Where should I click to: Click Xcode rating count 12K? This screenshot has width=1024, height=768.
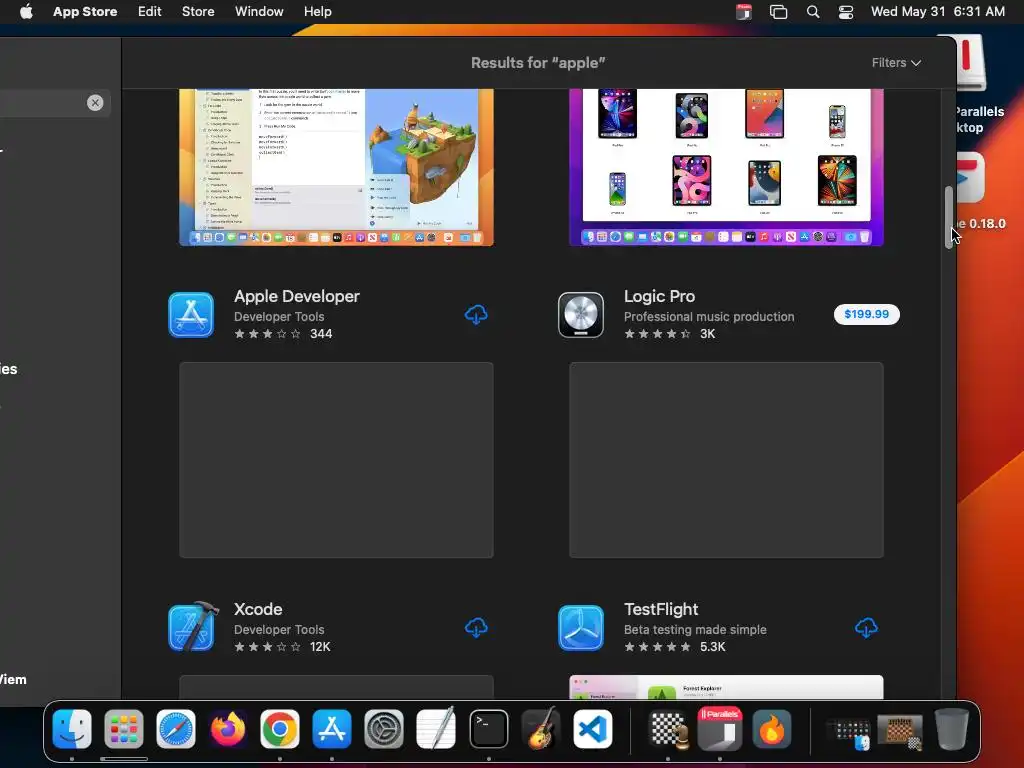point(320,647)
